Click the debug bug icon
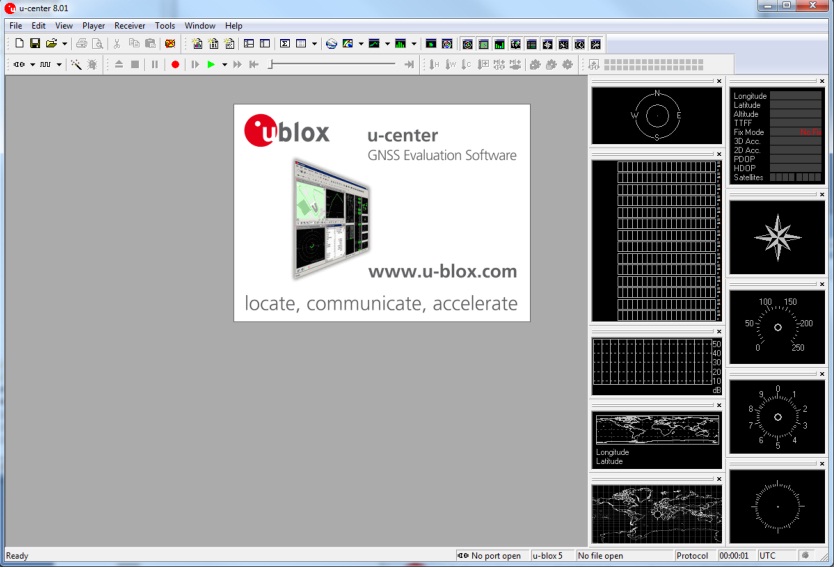Screen dimensions: 836x568 pos(92,65)
